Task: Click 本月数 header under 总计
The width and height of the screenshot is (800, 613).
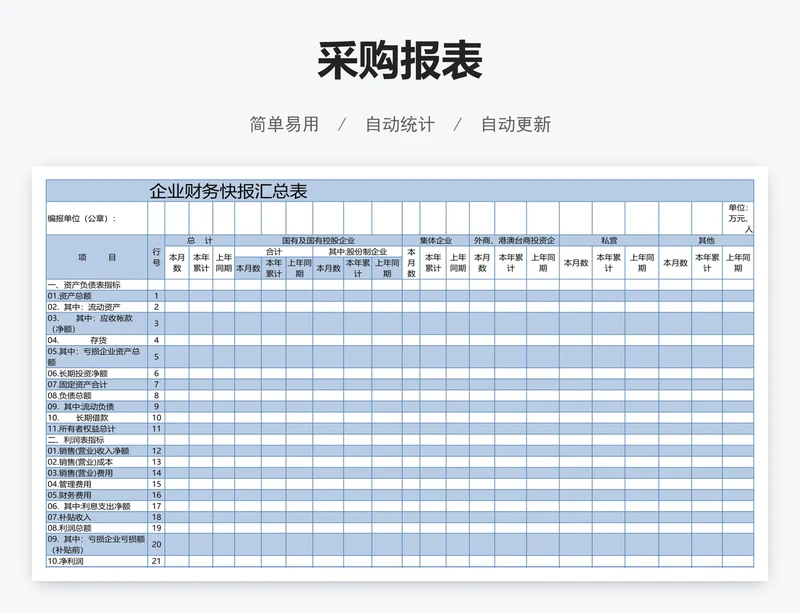Action: point(177,263)
